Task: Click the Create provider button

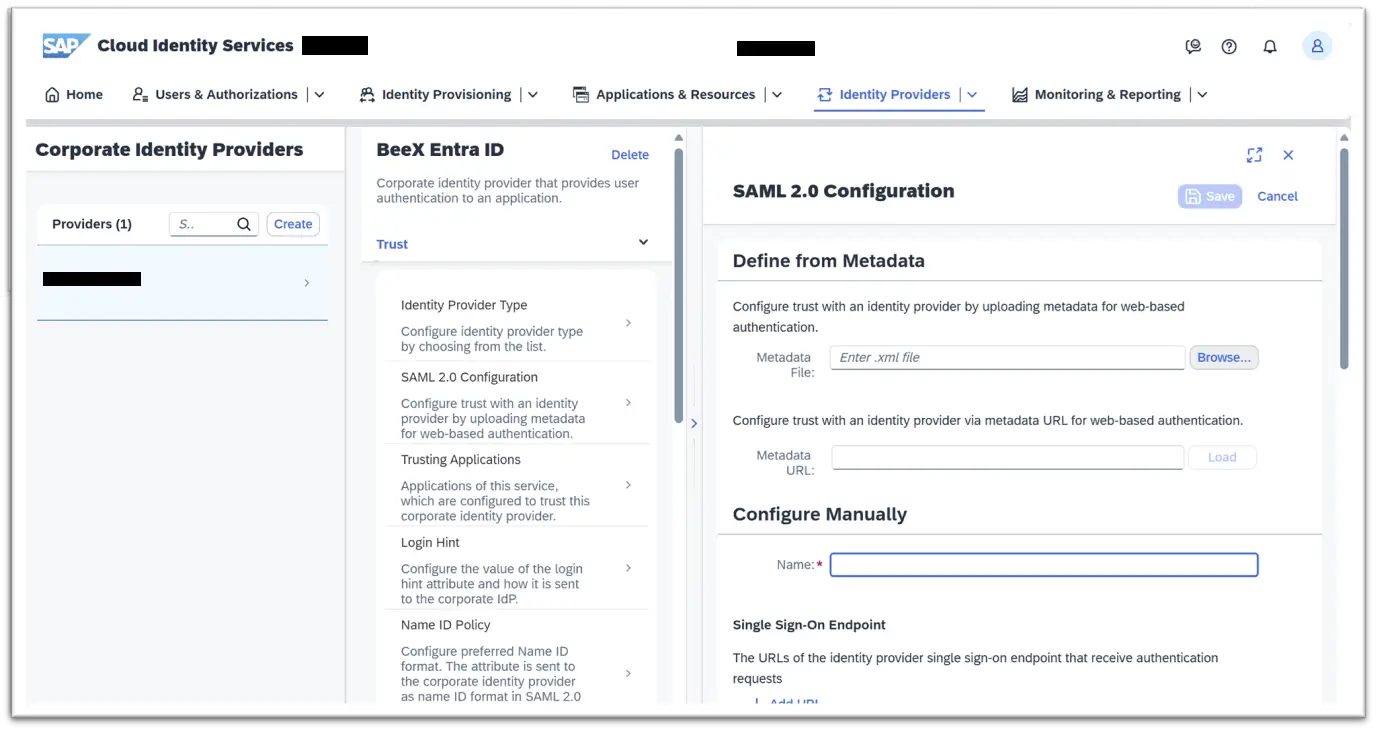Action: 293,224
